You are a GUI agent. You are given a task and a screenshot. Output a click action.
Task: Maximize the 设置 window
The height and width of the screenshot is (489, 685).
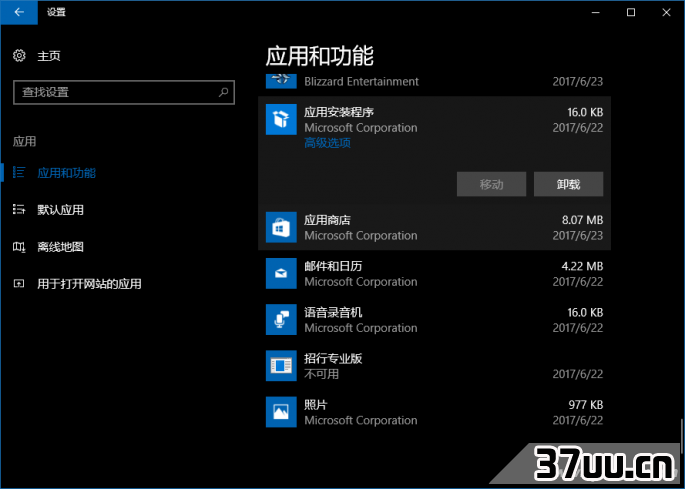631,12
